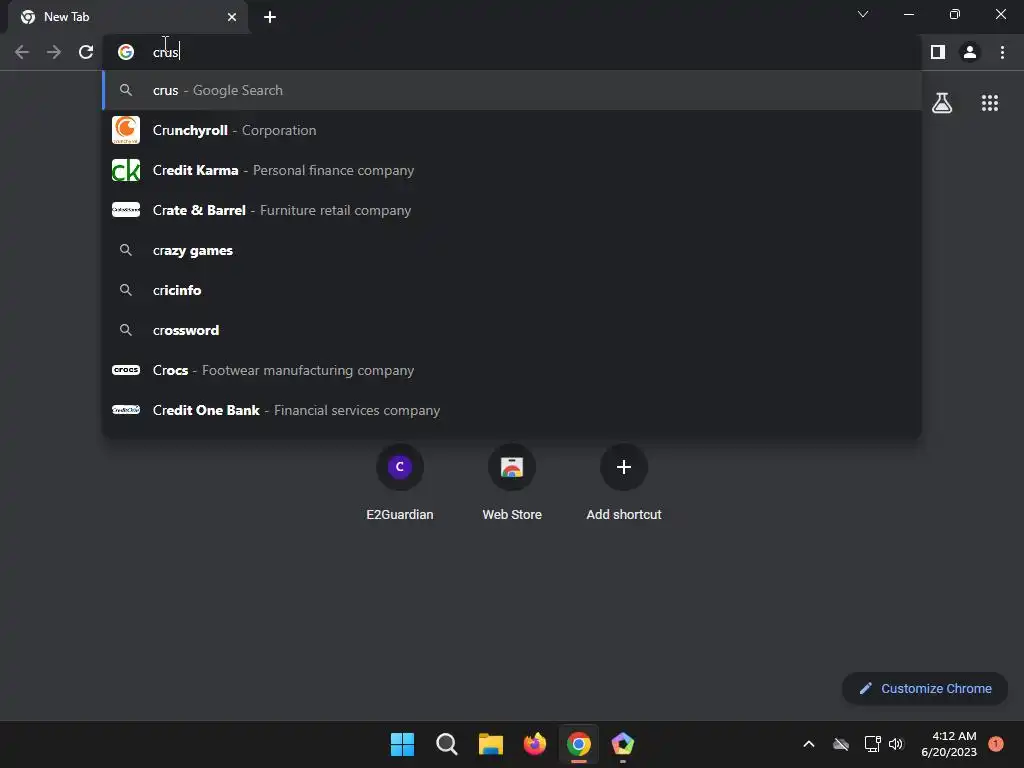Choose the Credit Karma suggestion
Viewport: 1024px width, 768px height.
[x=513, y=170]
